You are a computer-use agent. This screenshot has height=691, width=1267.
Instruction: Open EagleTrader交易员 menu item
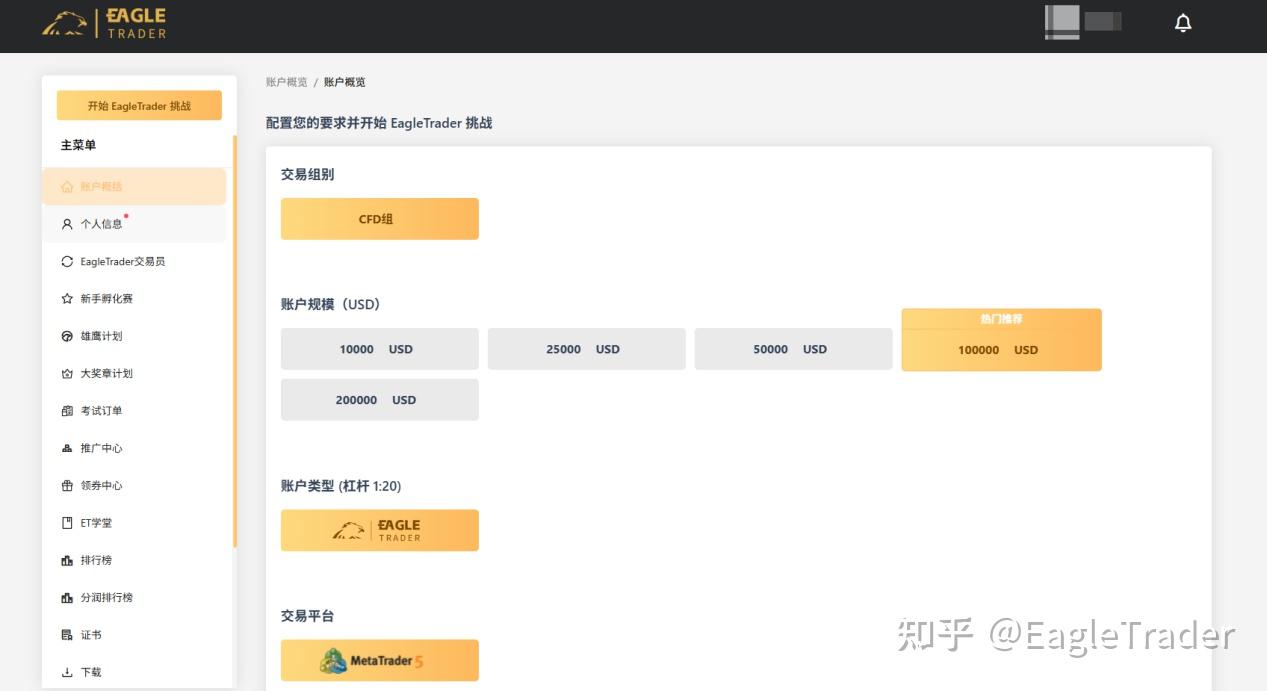coord(134,261)
